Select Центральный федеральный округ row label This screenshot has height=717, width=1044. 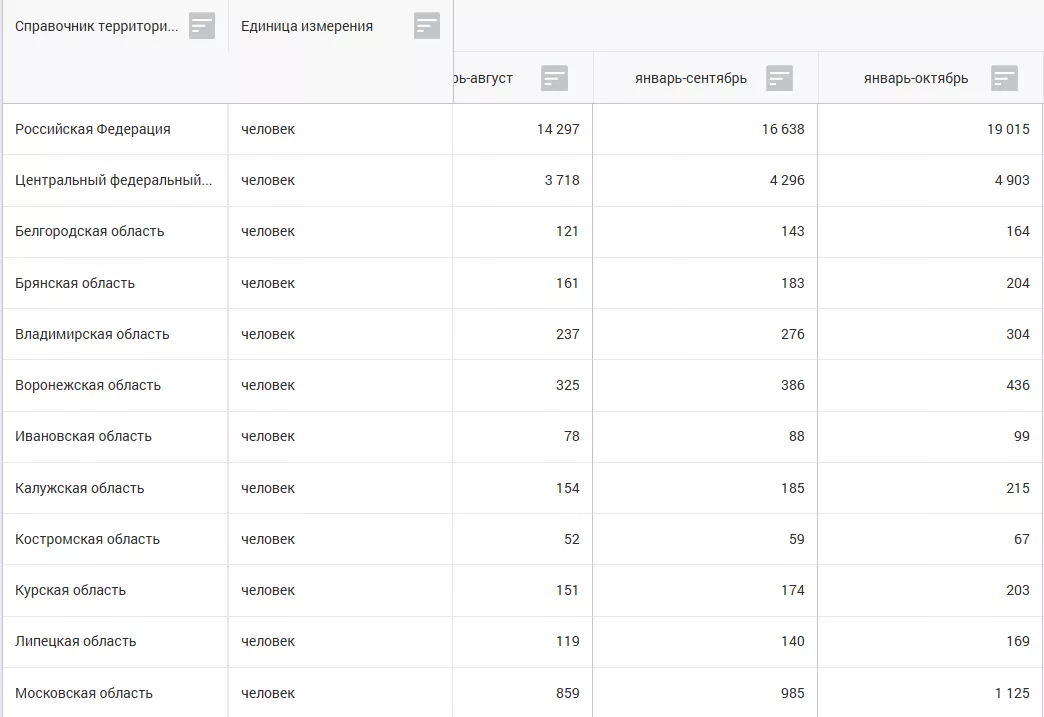tap(114, 181)
